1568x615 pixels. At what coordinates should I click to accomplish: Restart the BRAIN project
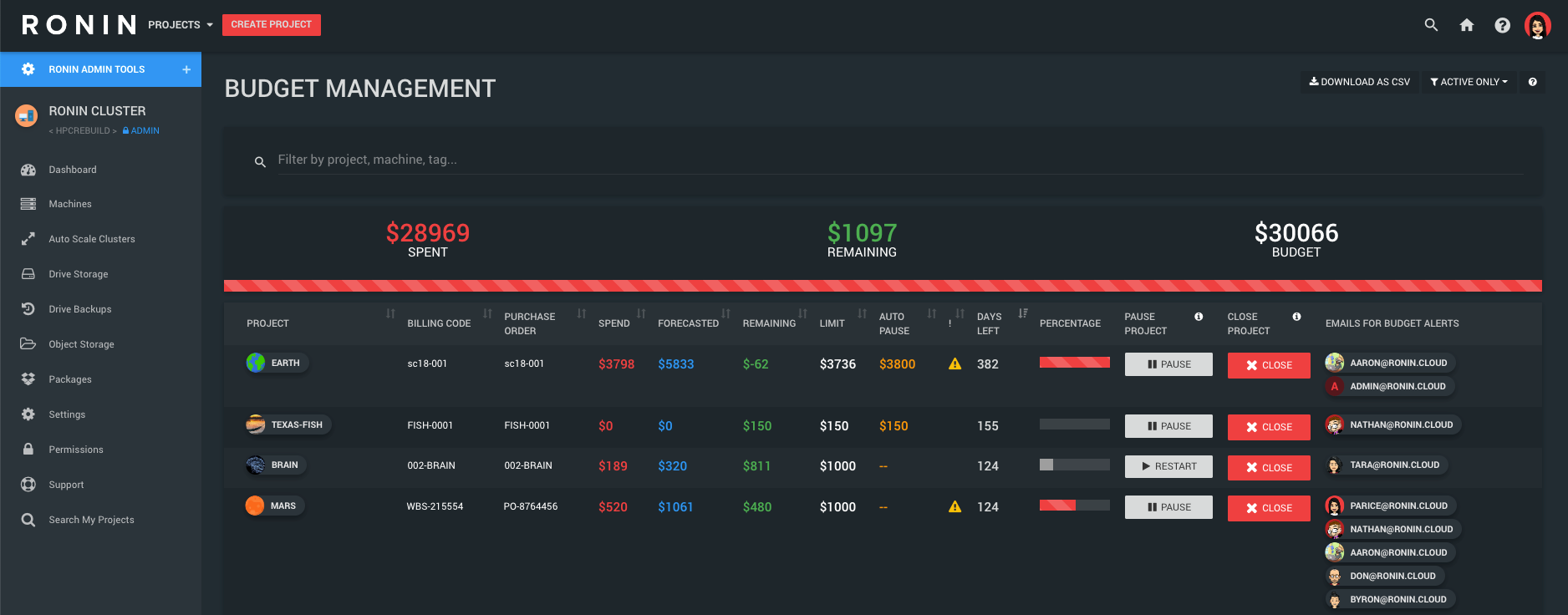click(1168, 466)
